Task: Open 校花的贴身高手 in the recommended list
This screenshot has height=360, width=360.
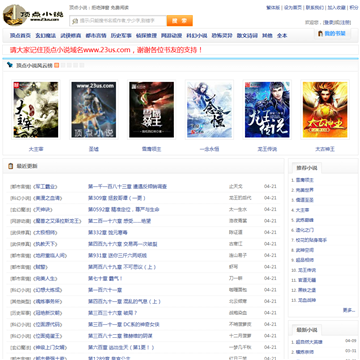Action: 311,240
